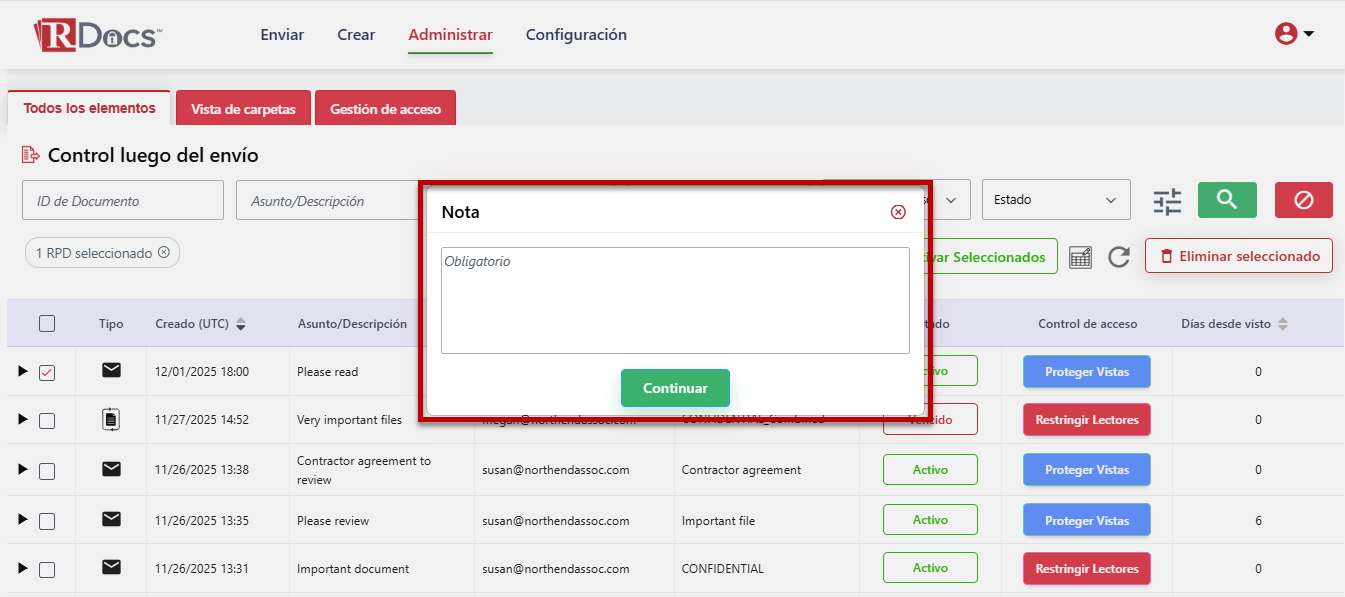Screen dimensions: 1345x597
Task: Switch to Vista de carpetas tab
Action: [243, 109]
